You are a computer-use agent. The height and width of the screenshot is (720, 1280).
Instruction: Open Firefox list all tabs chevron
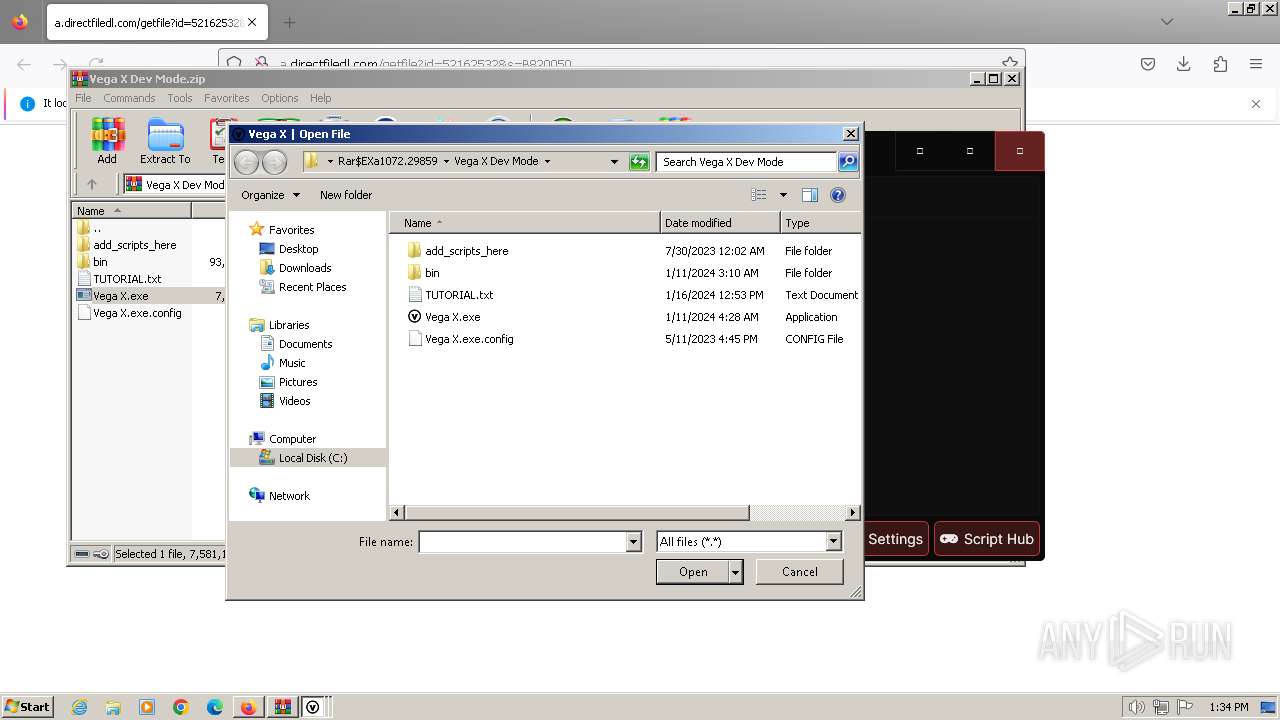click(1167, 22)
